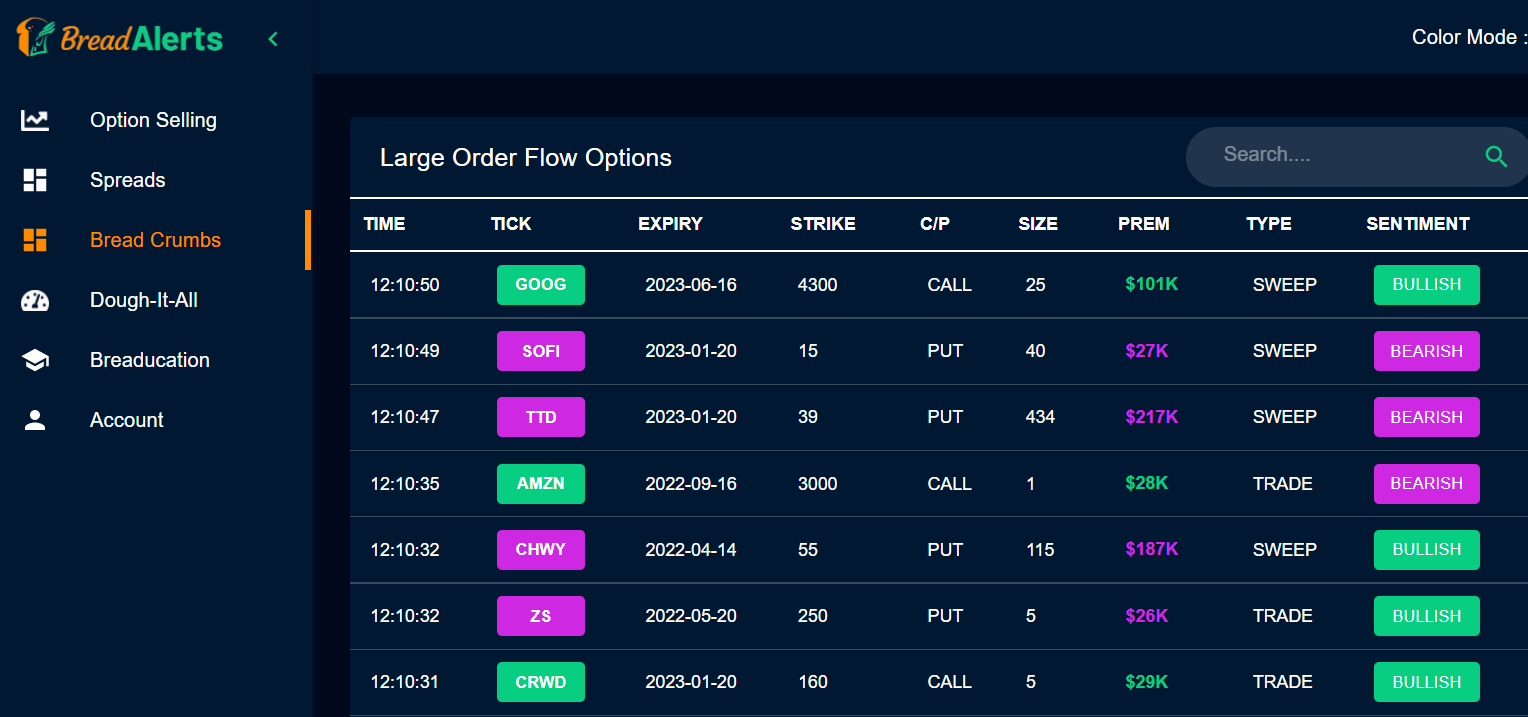Click the Breaducation graduation cap icon
Screen dimensions: 1528x717
click(x=35, y=360)
